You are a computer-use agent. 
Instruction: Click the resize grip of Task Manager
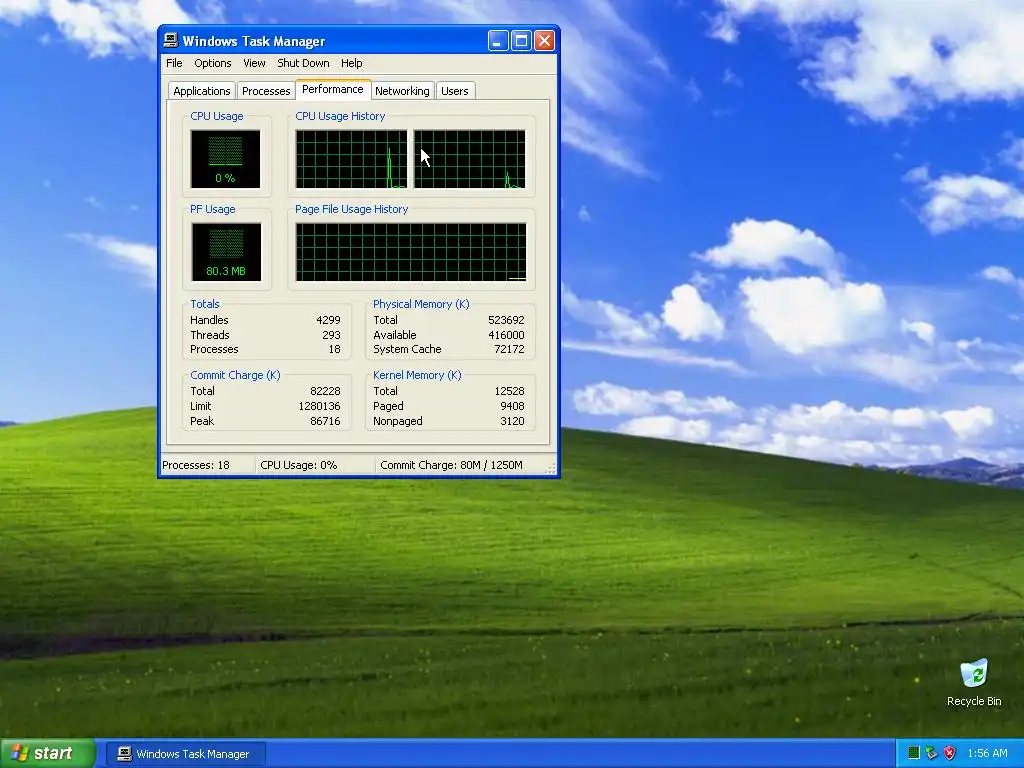[x=551, y=468]
